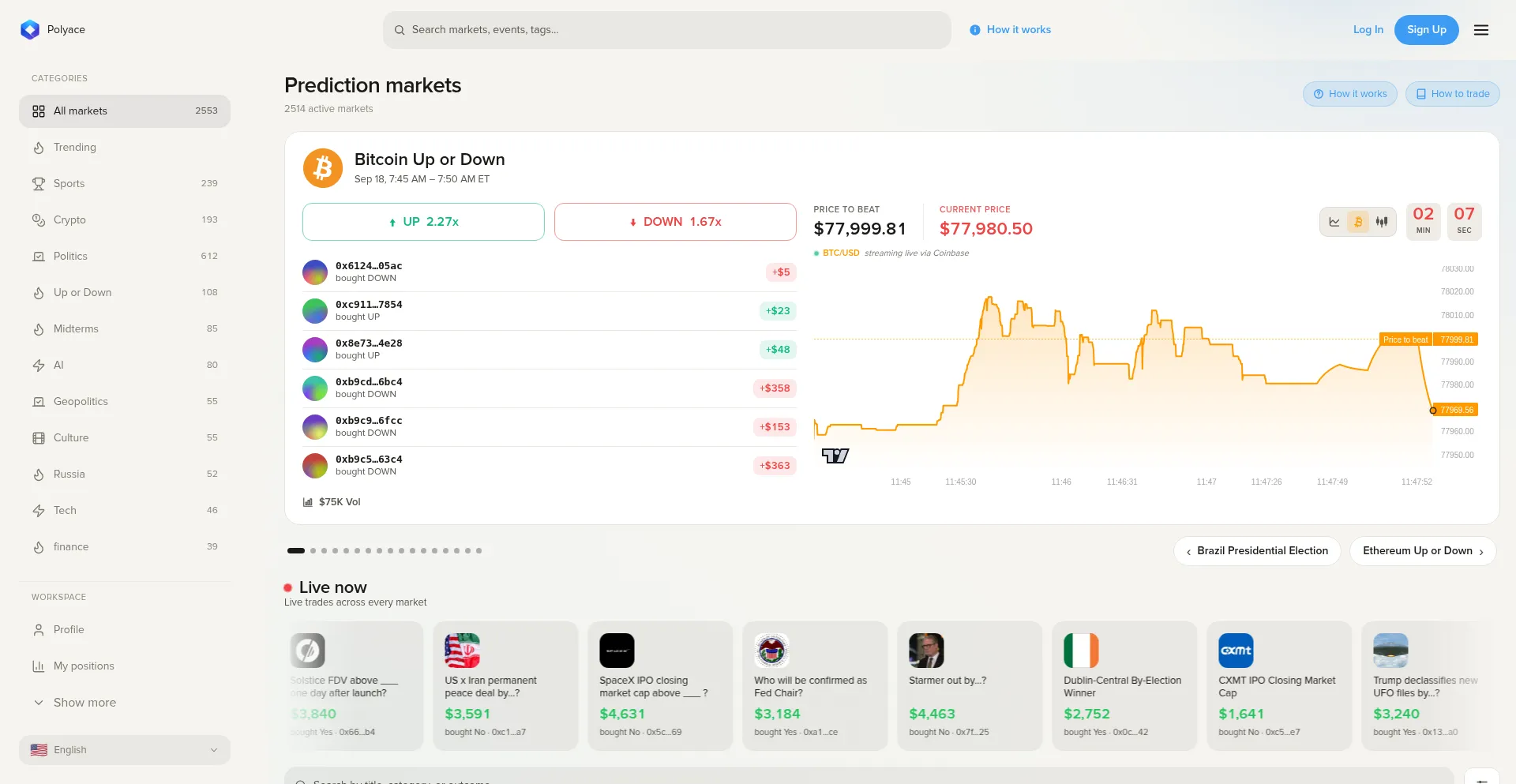Click the Sign Up button
This screenshot has width=1516, height=784.
[x=1427, y=30]
